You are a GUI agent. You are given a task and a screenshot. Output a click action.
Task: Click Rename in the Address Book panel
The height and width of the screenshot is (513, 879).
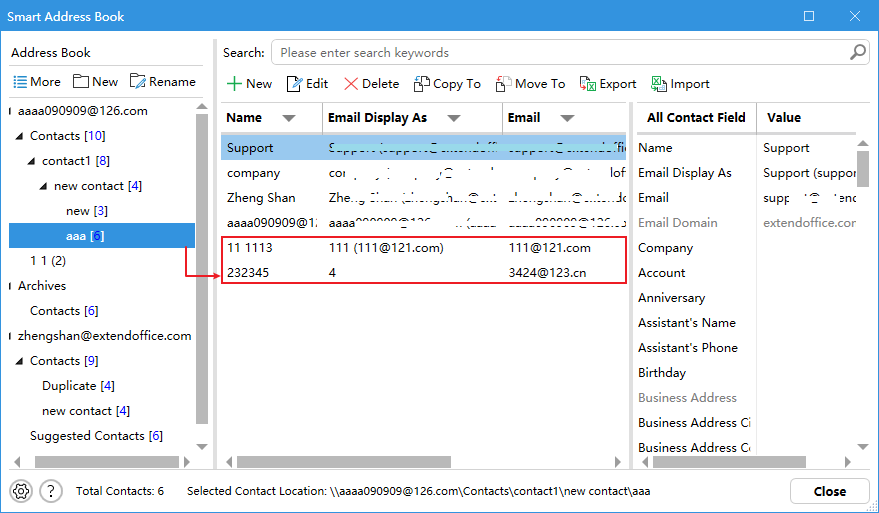[x=162, y=82]
